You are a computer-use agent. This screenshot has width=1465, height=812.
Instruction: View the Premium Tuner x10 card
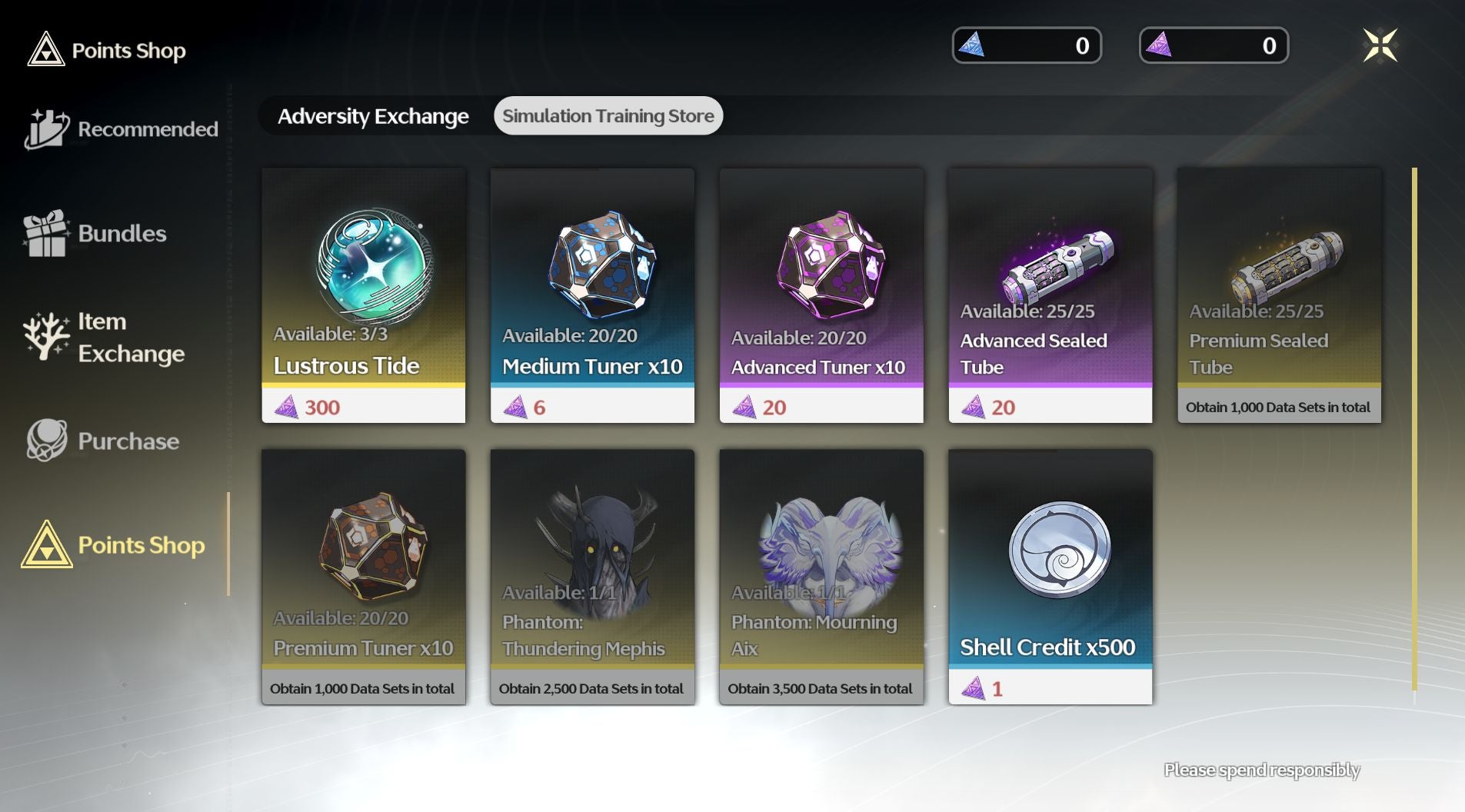click(364, 577)
